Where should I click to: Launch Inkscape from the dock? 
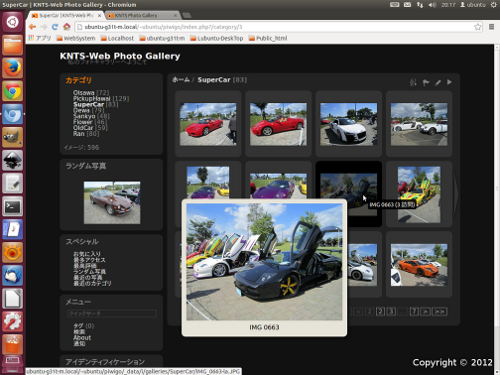[x=13, y=160]
